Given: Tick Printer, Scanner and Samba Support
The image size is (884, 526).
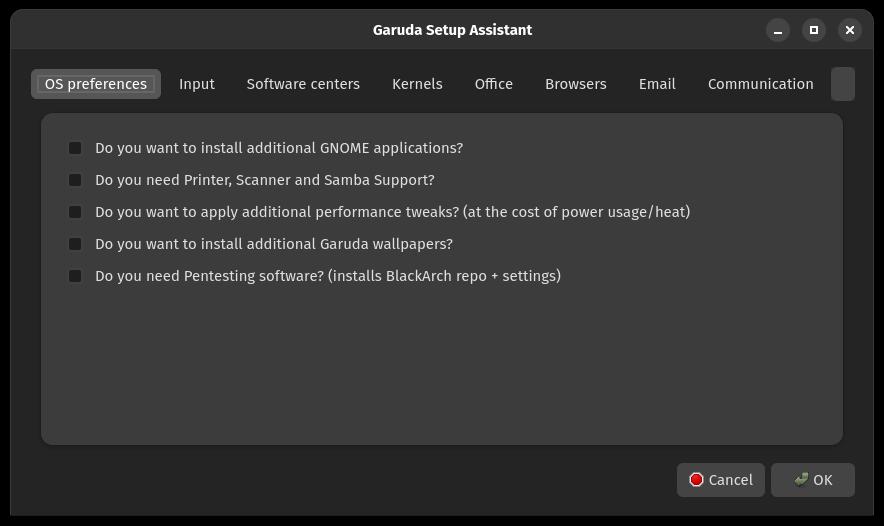Looking at the screenshot, I should pyautogui.click(x=75, y=180).
